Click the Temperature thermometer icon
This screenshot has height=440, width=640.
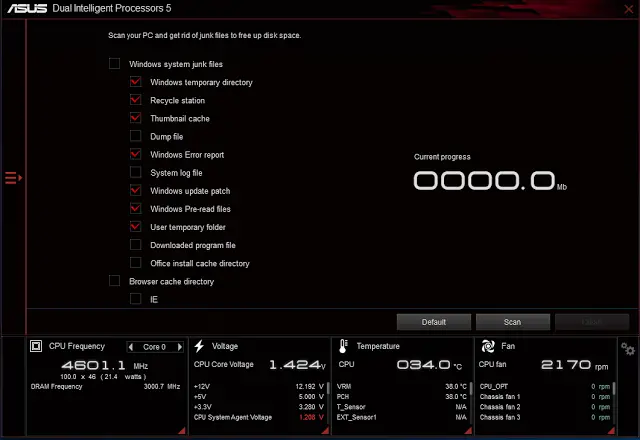(x=343, y=346)
